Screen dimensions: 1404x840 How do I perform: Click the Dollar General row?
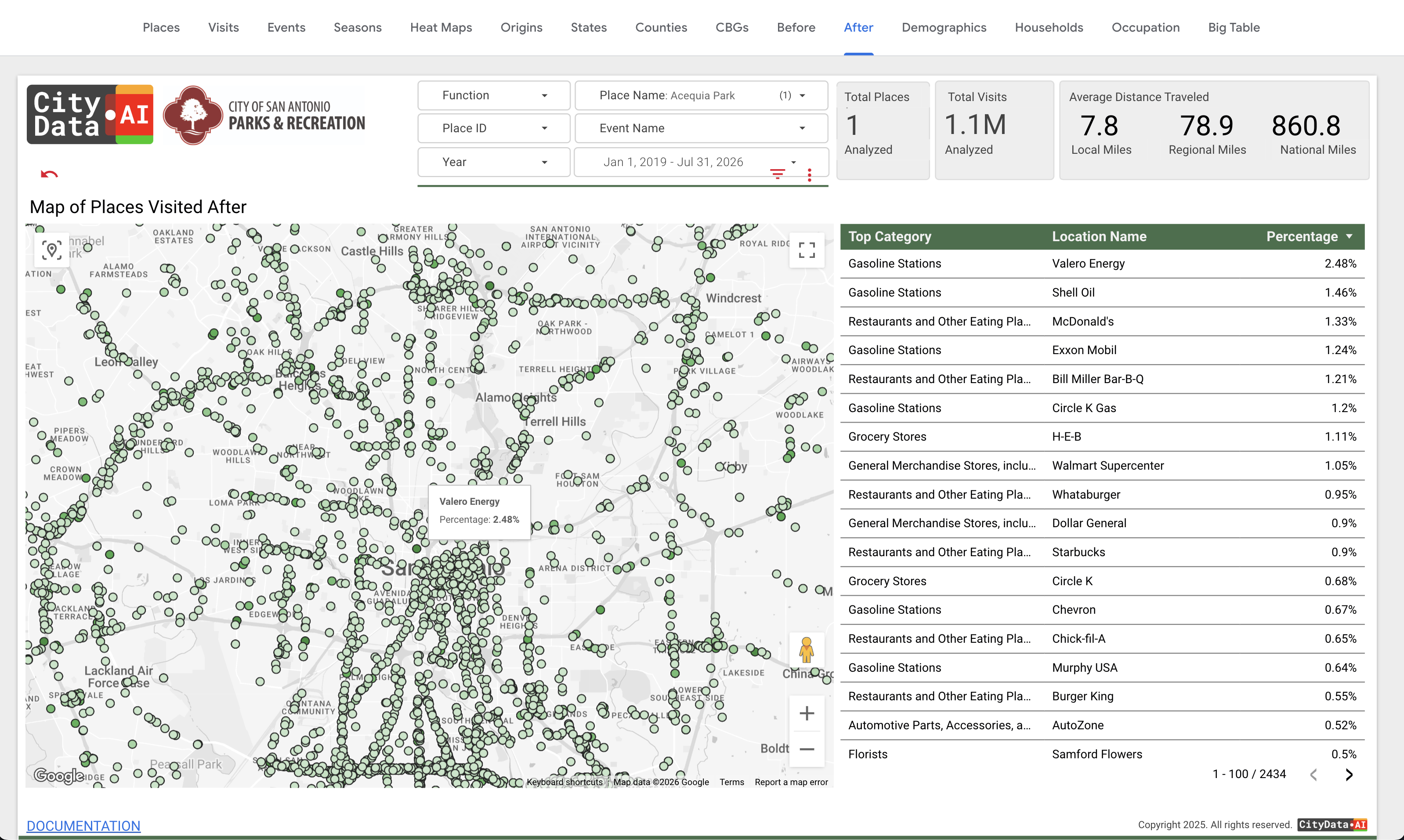pyautogui.click(x=1102, y=523)
